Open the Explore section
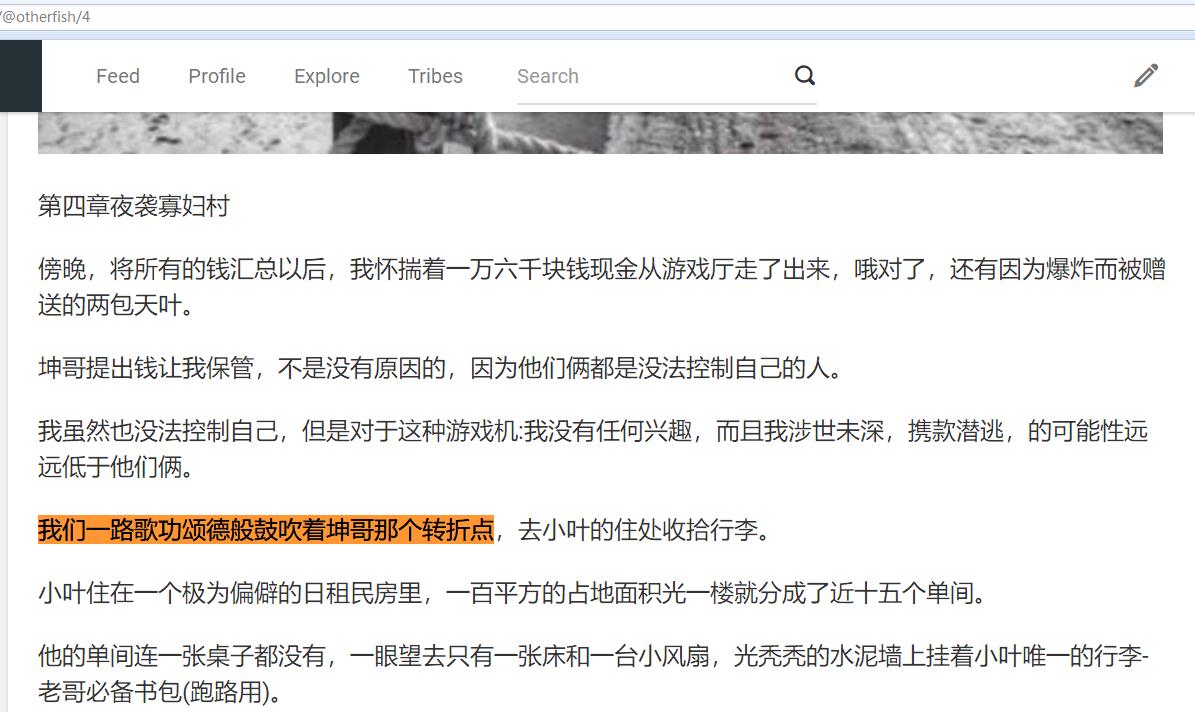Viewport: 1195px width, 712px height. click(x=327, y=76)
